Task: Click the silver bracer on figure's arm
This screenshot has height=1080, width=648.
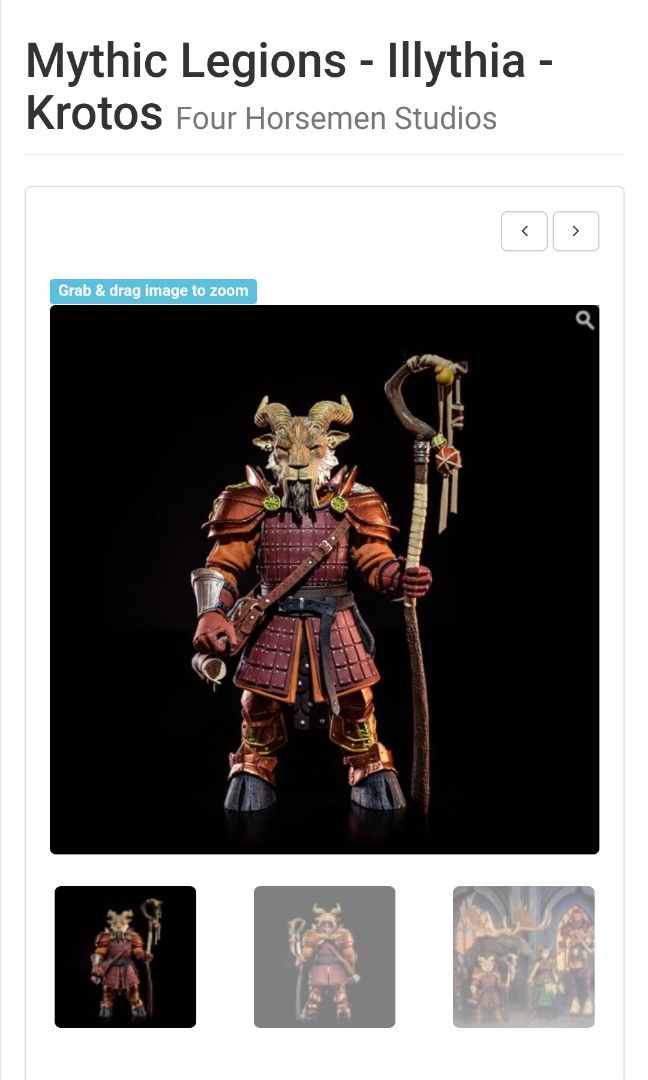Action: [x=207, y=590]
